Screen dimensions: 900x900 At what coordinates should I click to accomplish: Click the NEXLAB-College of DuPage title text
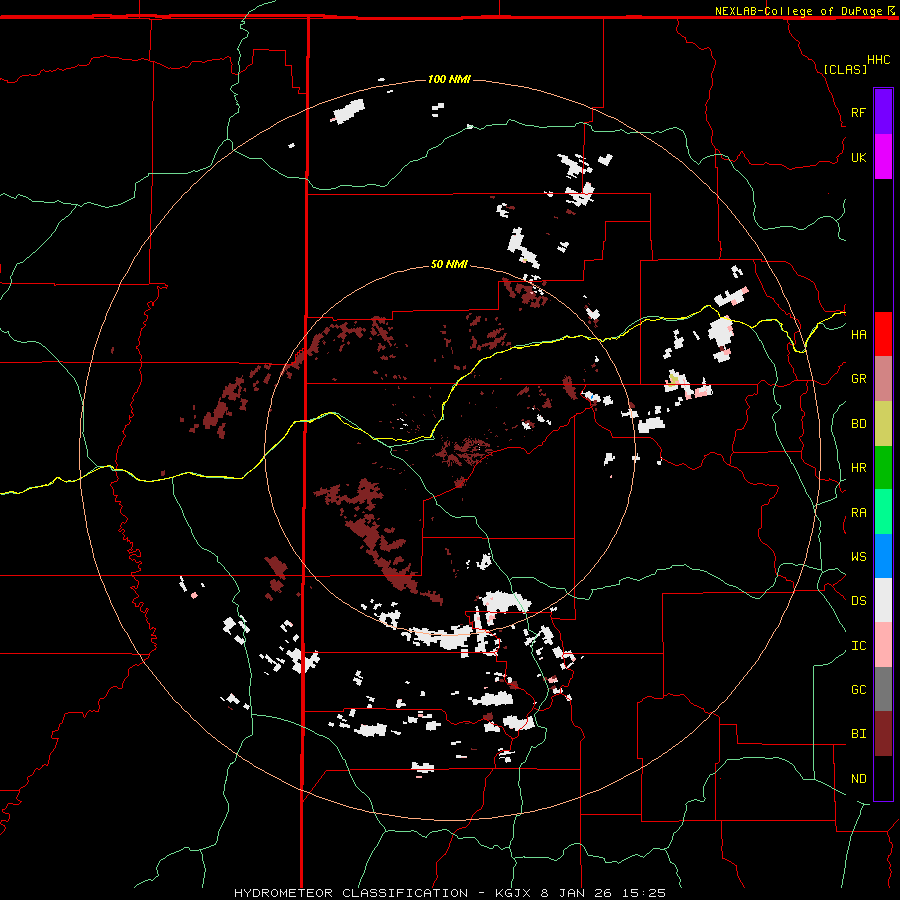coord(798,11)
